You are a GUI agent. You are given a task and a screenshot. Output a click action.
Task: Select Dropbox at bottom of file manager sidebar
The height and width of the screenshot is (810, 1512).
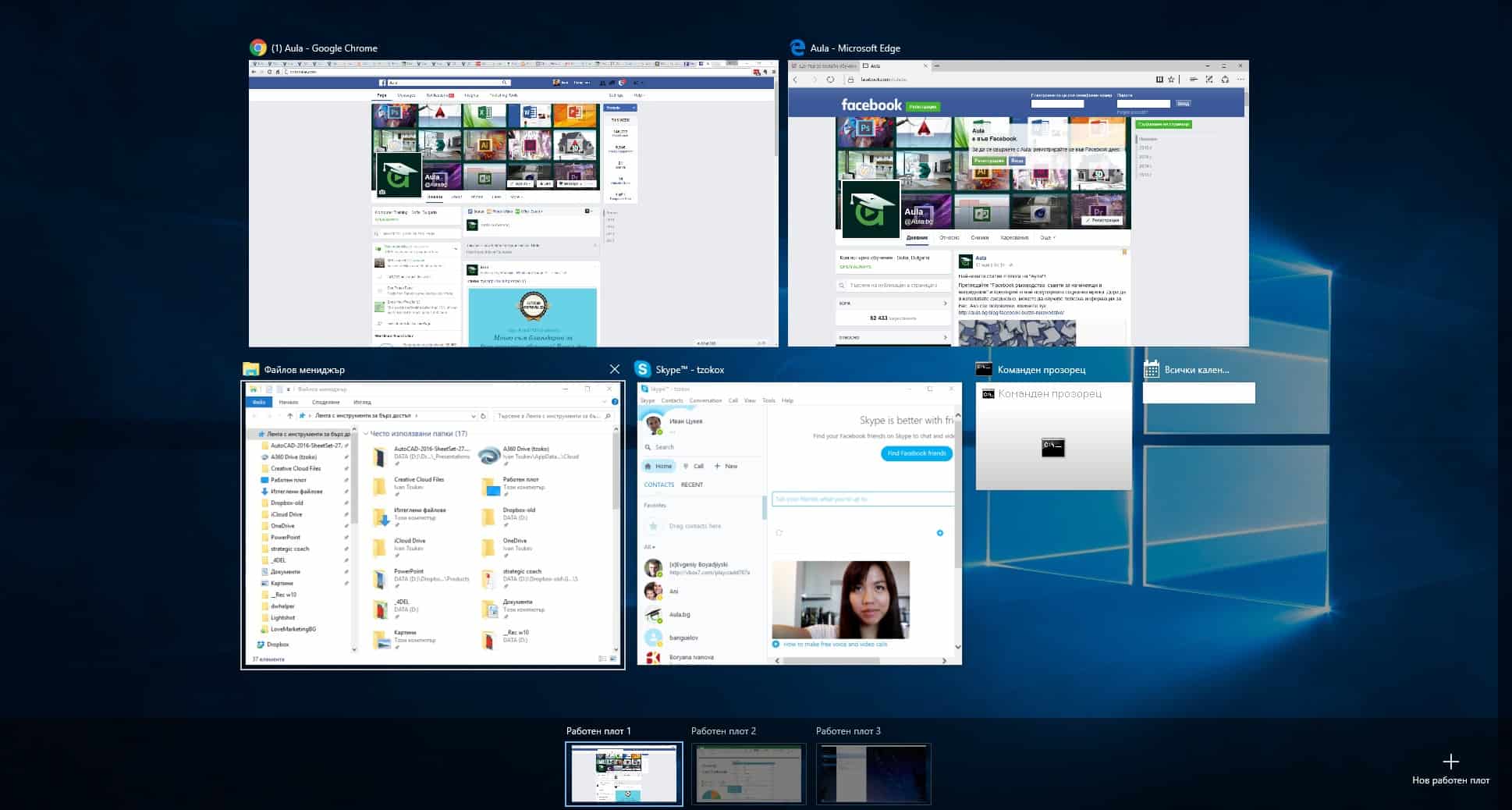278,645
